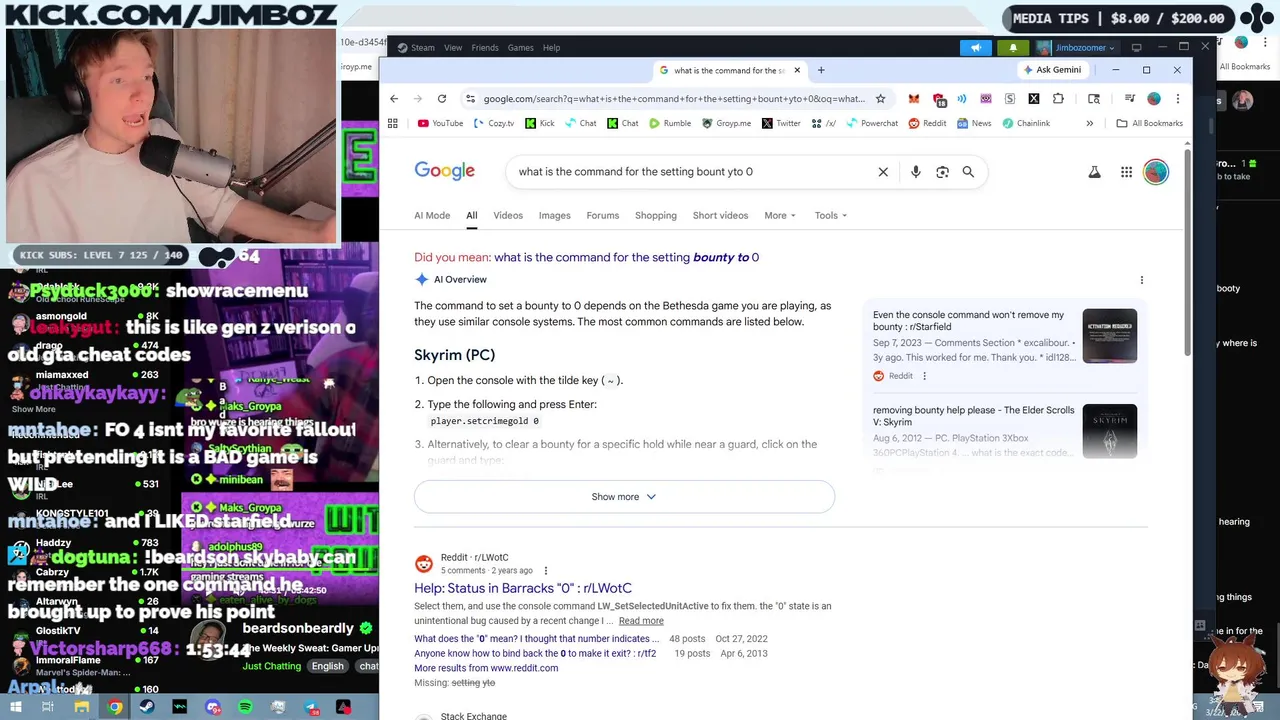
Task: Bookmark this page with the star icon
Action: click(880, 98)
